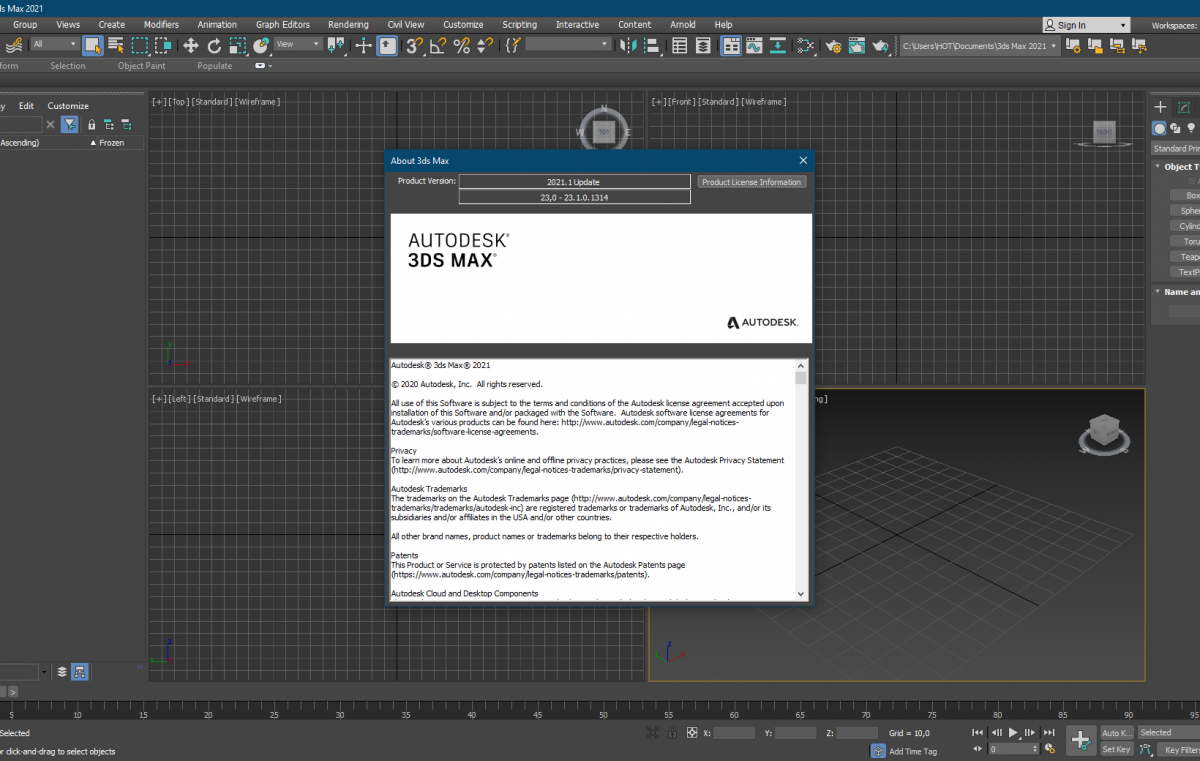The image size is (1200, 761).
Task: Toggle Angle Snap
Action: [x=438, y=45]
